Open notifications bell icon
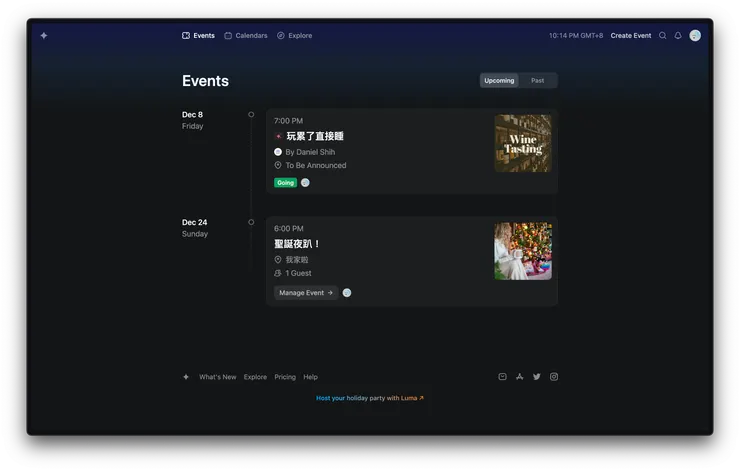Image resolution: width=740 pixels, height=471 pixels. pos(678,35)
